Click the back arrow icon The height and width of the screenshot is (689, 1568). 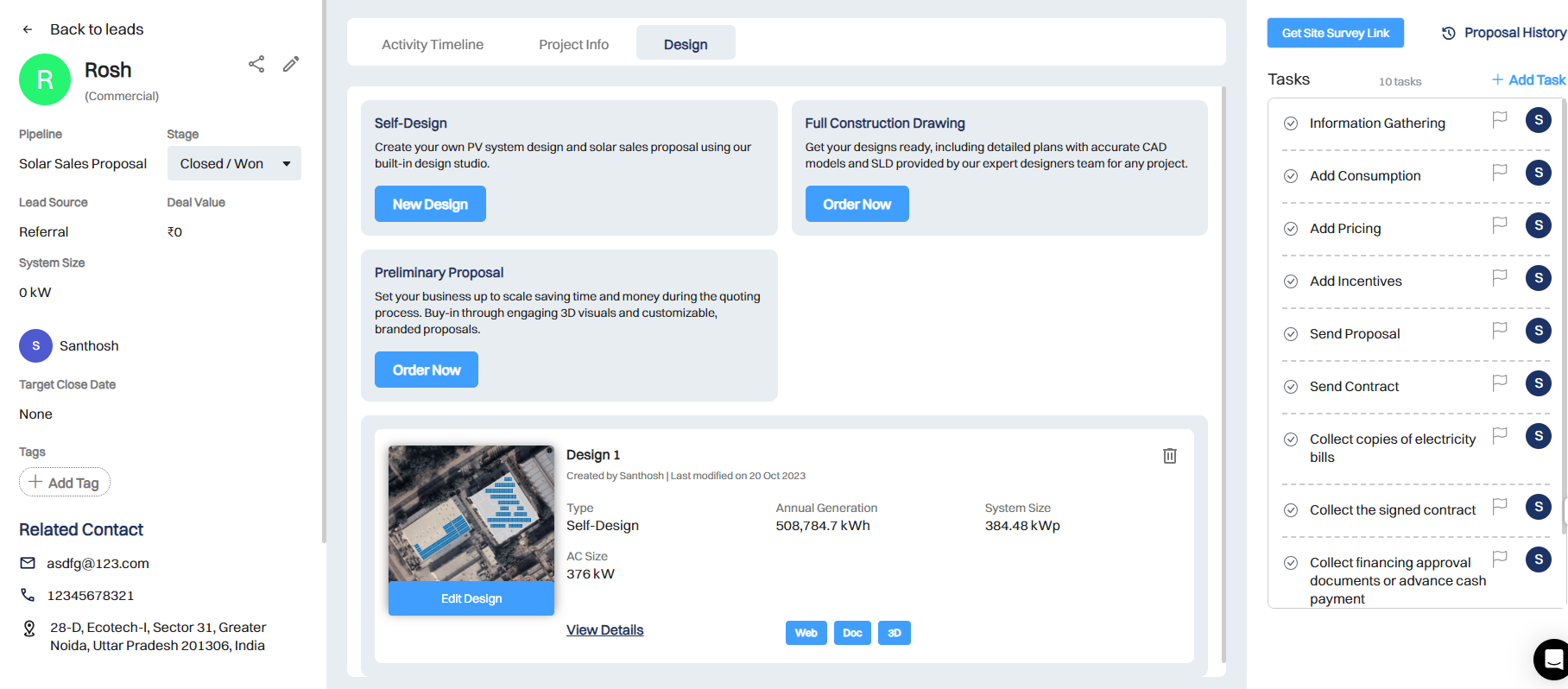pos(28,29)
